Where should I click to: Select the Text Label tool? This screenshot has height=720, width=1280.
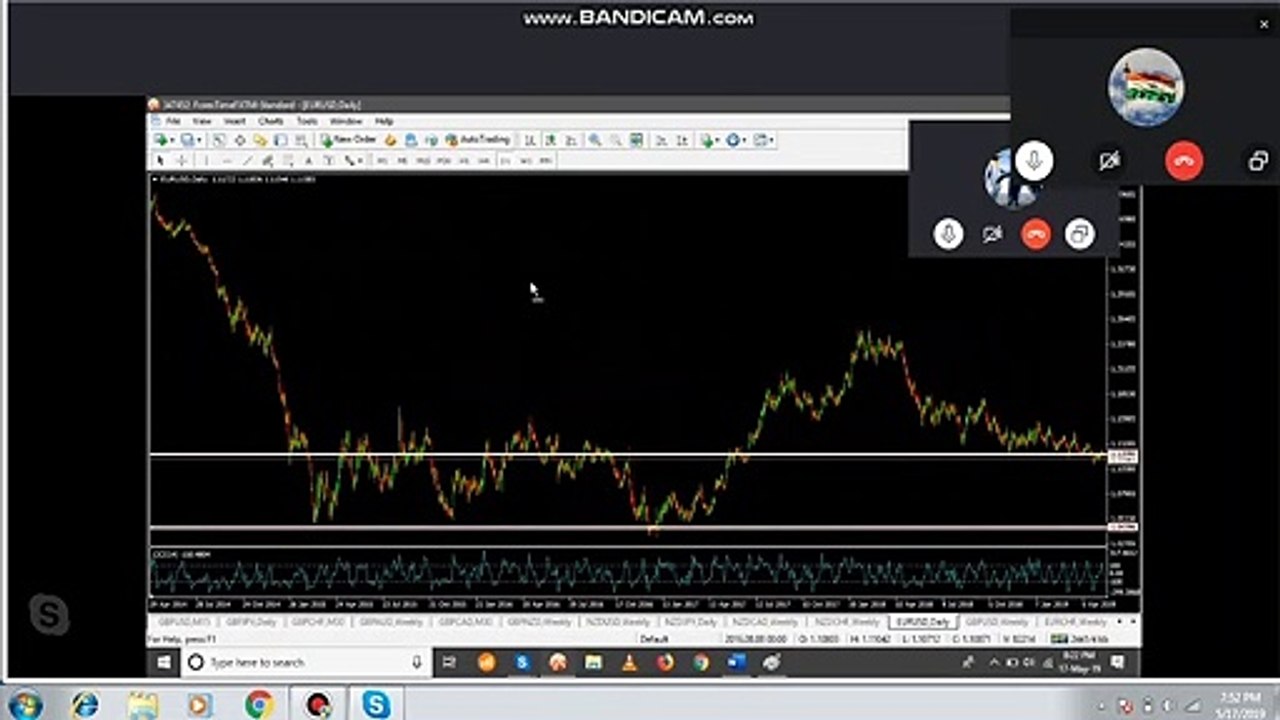click(328, 161)
